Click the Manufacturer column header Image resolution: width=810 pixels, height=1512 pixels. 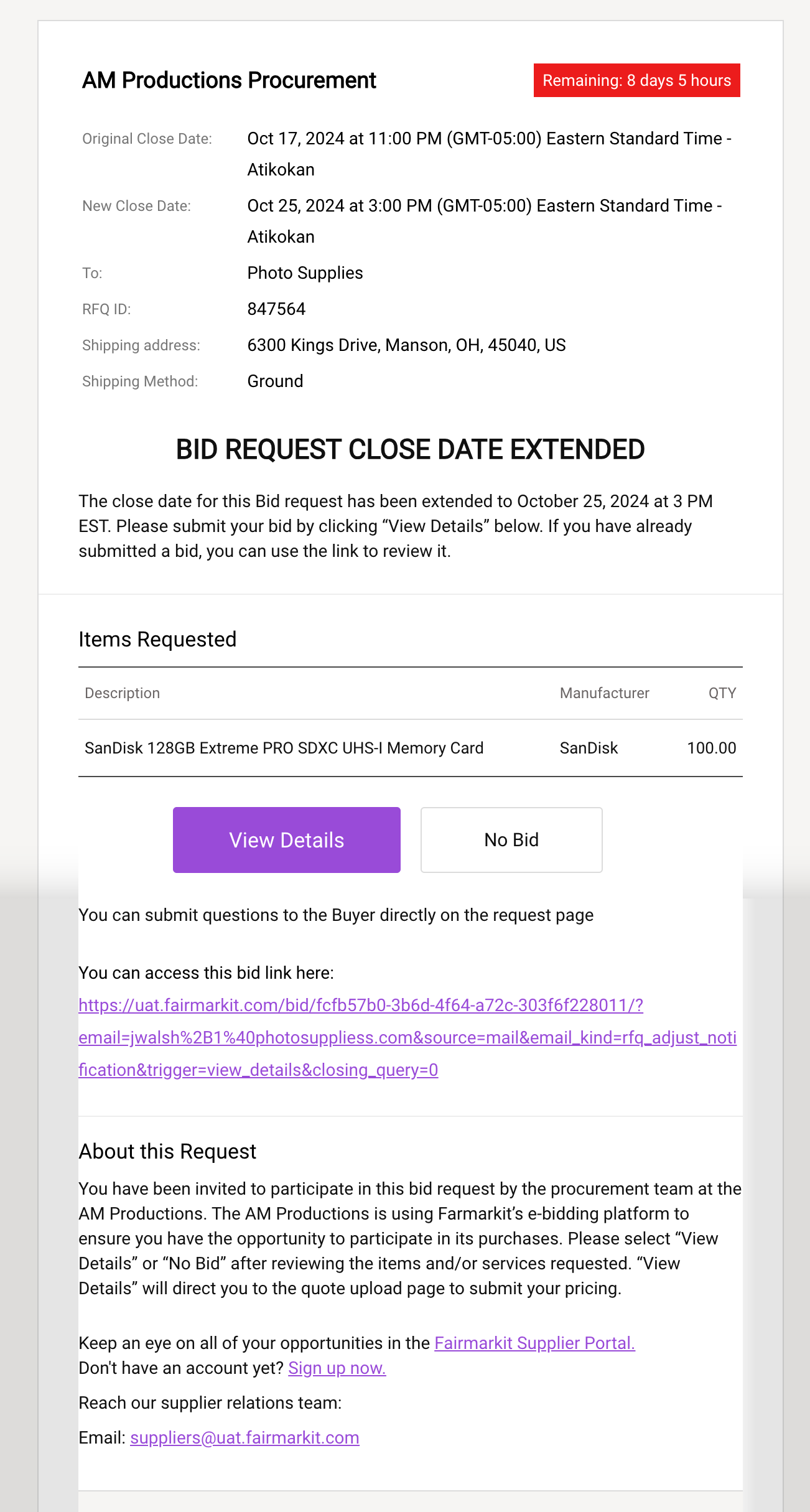pyautogui.click(x=604, y=693)
